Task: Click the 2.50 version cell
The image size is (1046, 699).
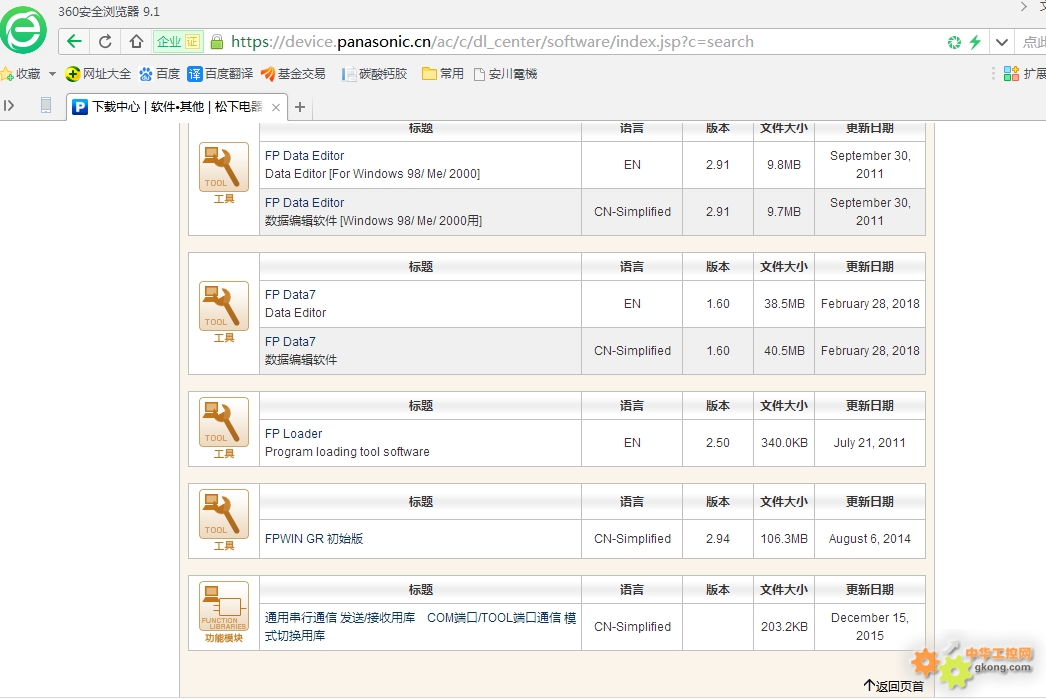Action: [x=718, y=442]
